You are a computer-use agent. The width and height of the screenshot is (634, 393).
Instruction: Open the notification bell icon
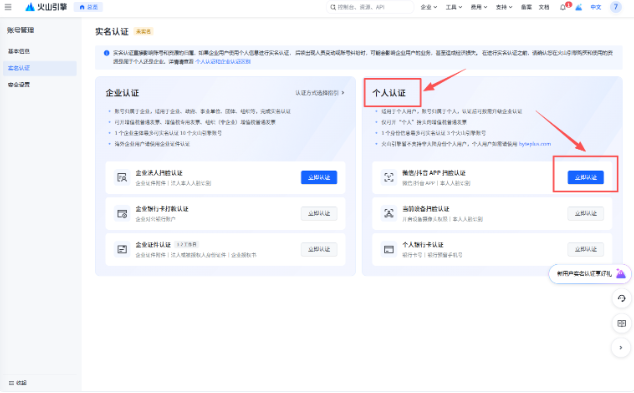[x=563, y=7]
